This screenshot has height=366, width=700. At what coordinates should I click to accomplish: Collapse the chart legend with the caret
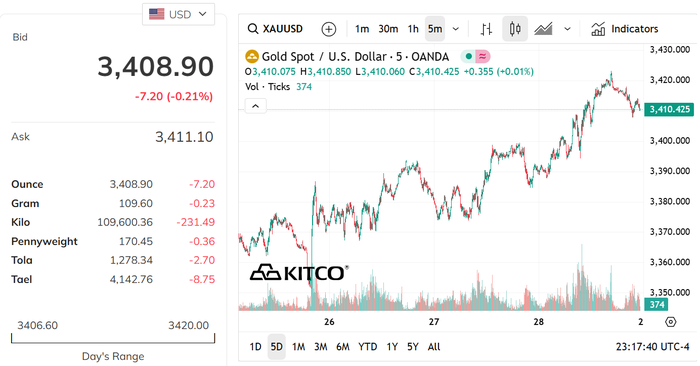click(255, 106)
